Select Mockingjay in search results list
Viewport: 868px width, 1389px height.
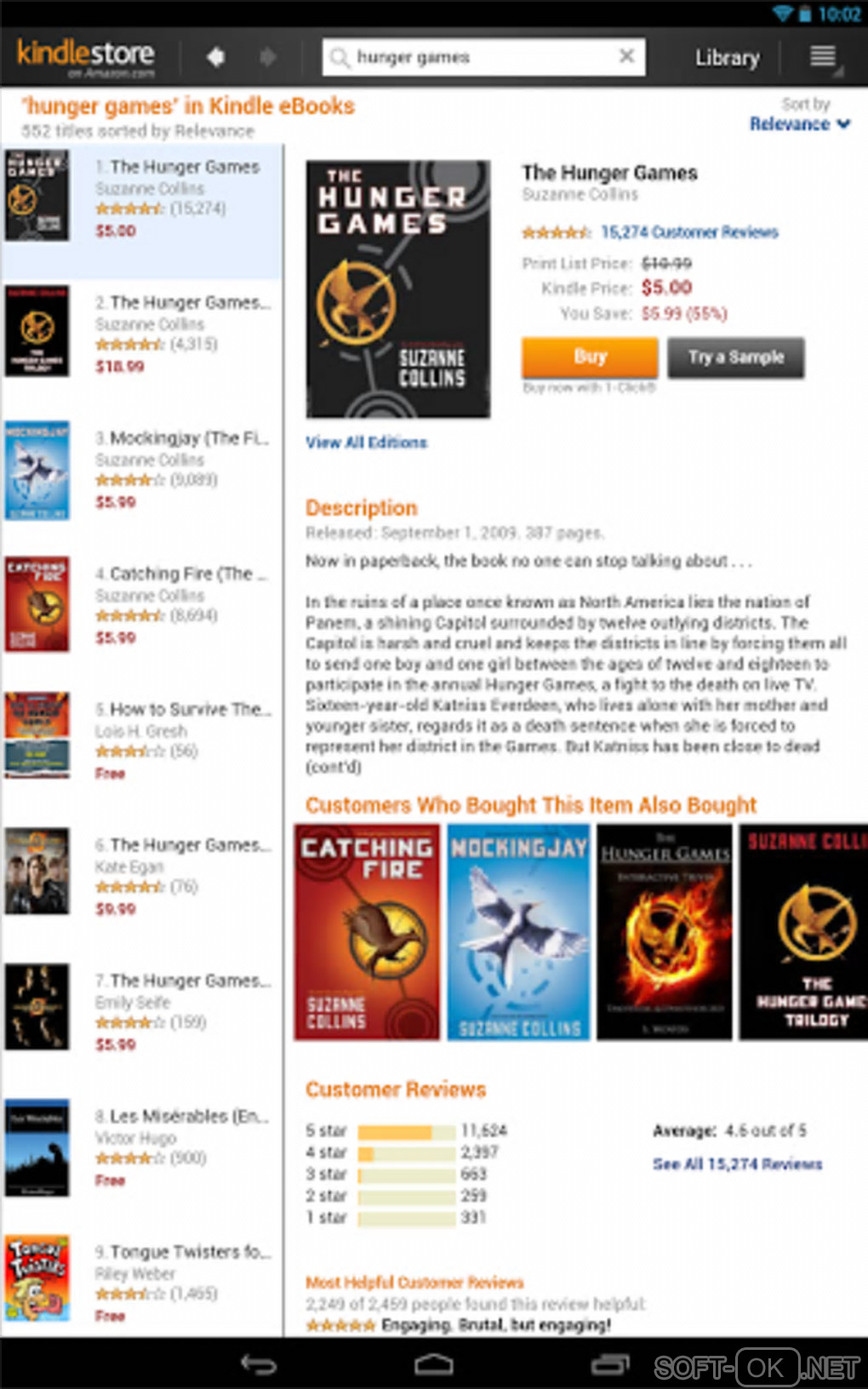tap(141, 470)
